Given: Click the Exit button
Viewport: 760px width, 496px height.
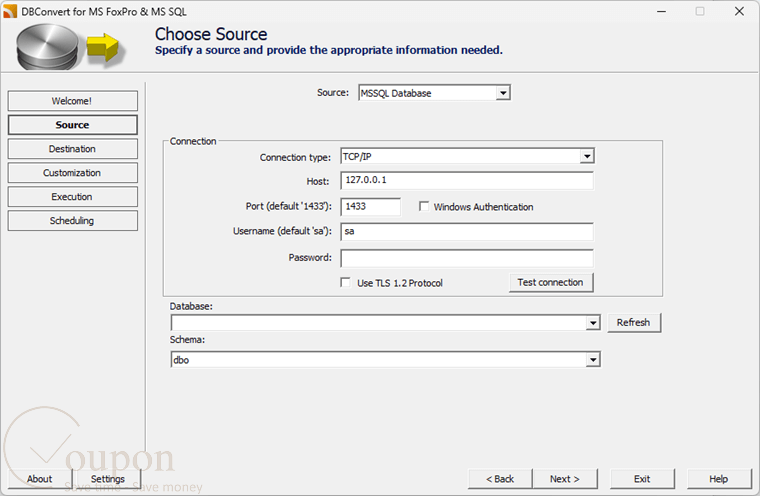Looking at the screenshot, I should (642, 479).
